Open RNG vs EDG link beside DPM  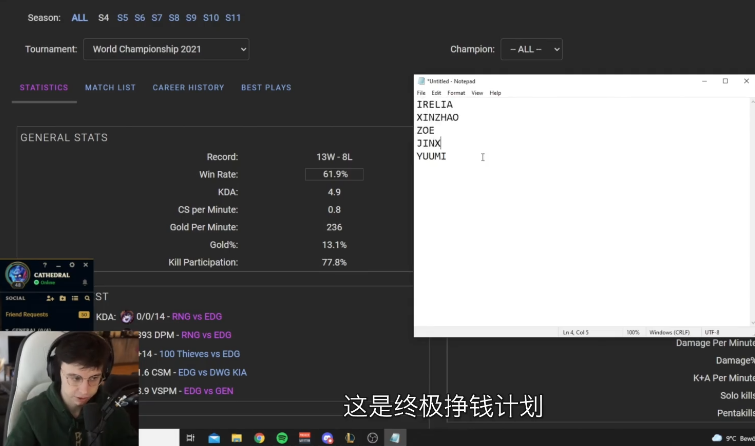(206, 335)
